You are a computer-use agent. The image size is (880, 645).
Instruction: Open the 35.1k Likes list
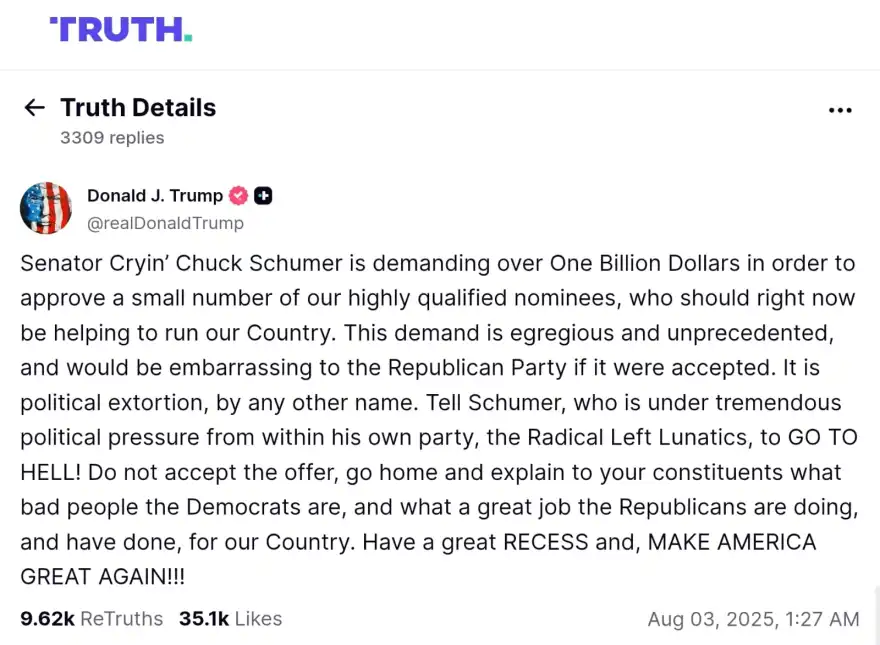click(x=230, y=619)
